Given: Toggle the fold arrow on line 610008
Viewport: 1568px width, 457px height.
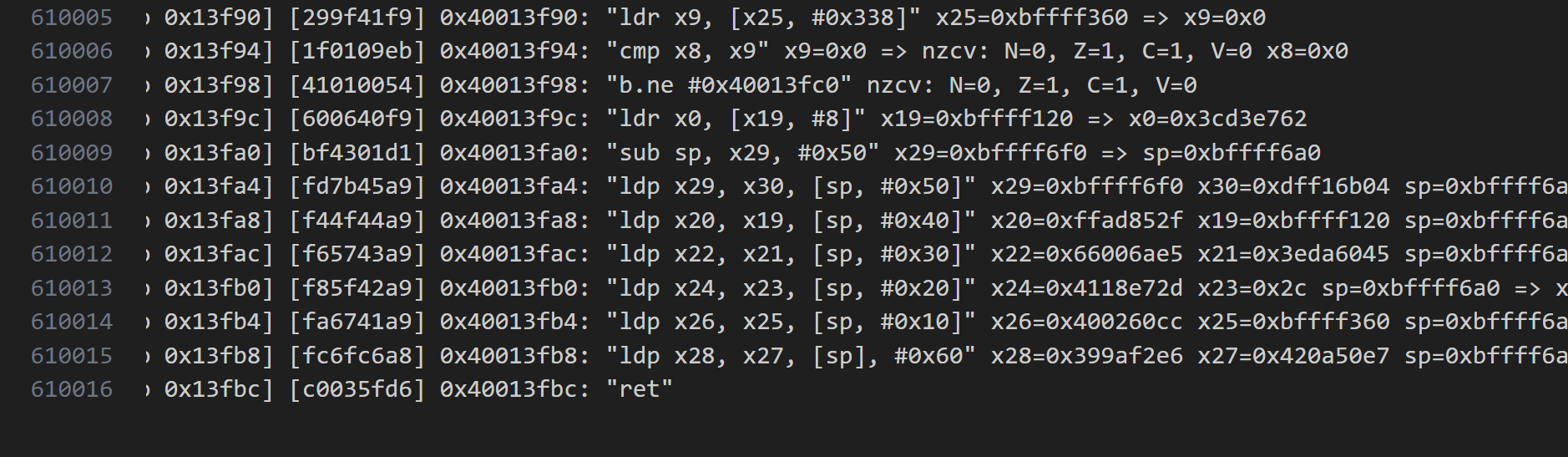Looking at the screenshot, I should point(147,119).
